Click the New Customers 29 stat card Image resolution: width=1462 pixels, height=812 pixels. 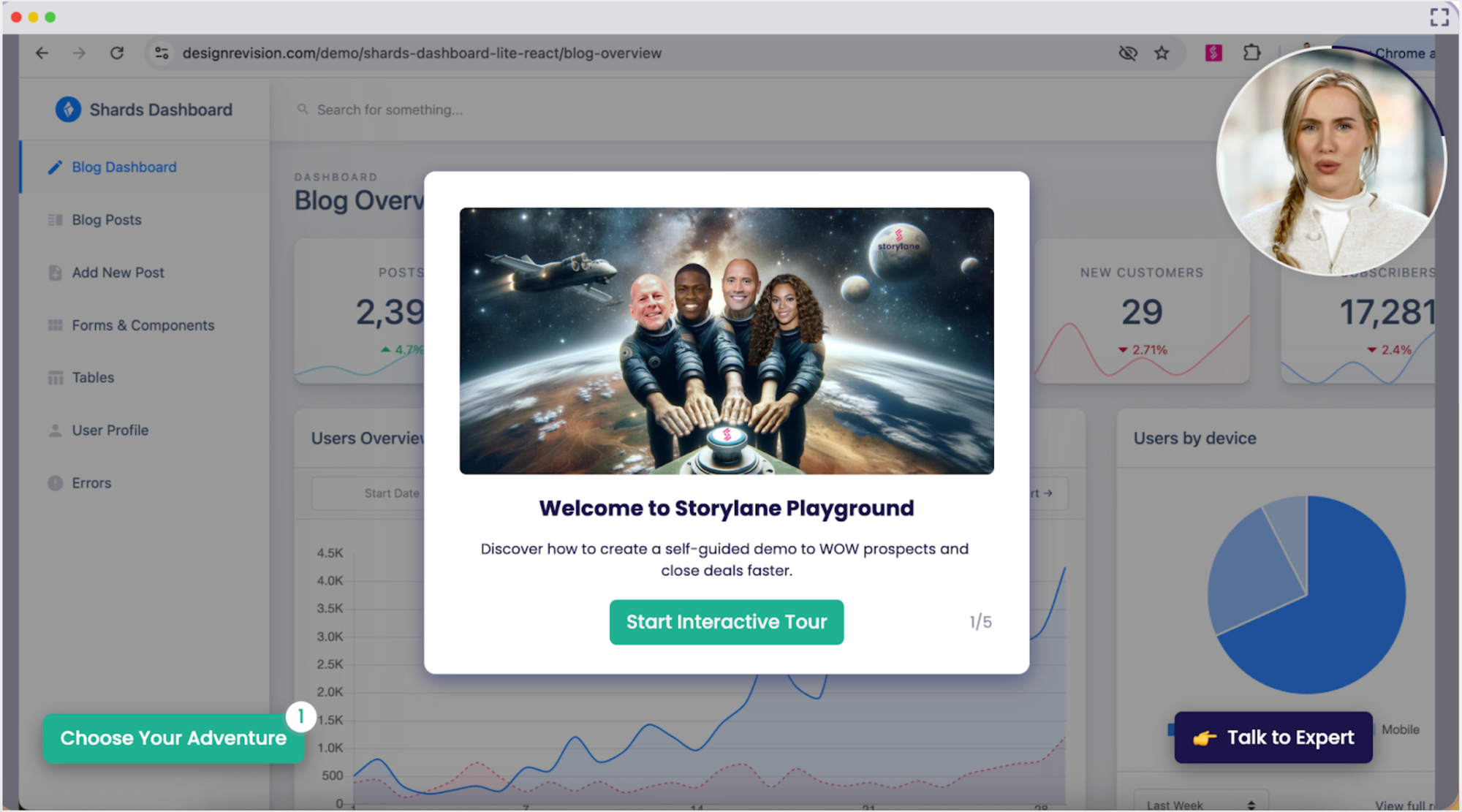(x=1142, y=311)
